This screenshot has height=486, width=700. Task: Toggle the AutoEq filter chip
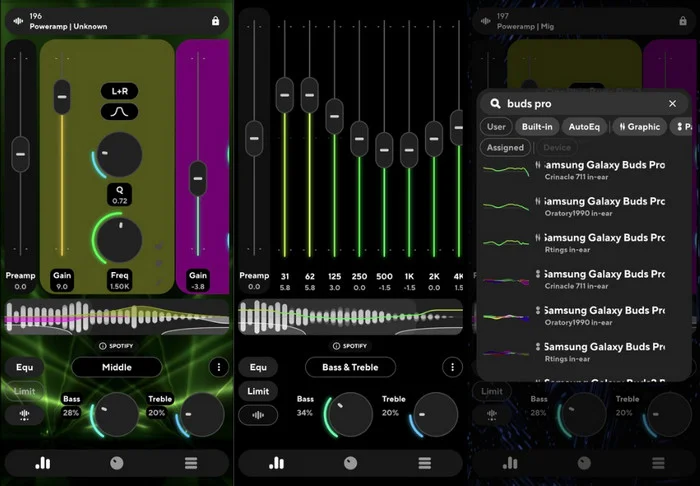click(x=584, y=127)
